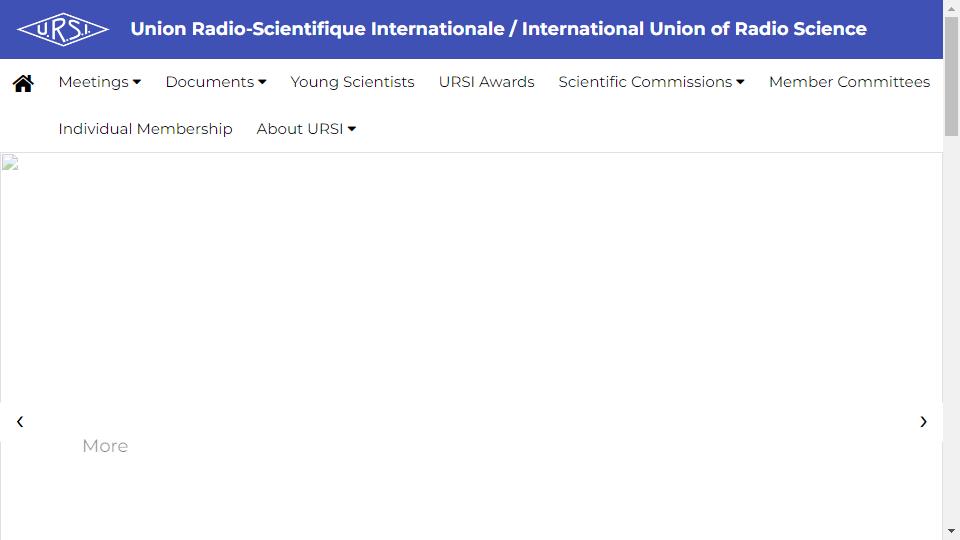This screenshot has height=540, width=960.
Task: Click the empty carousel slide area
Action: [471, 282]
